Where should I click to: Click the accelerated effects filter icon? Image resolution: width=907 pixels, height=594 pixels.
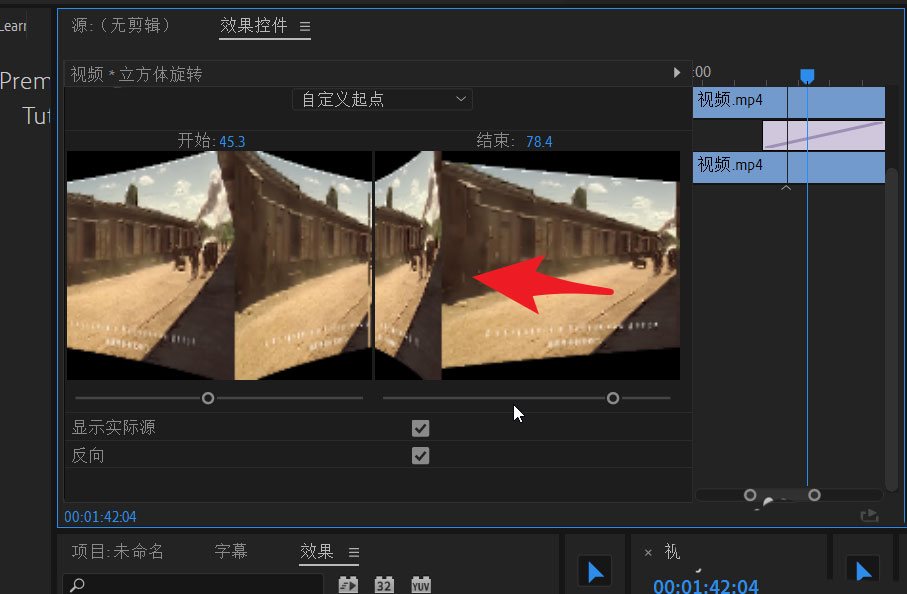pyautogui.click(x=348, y=584)
